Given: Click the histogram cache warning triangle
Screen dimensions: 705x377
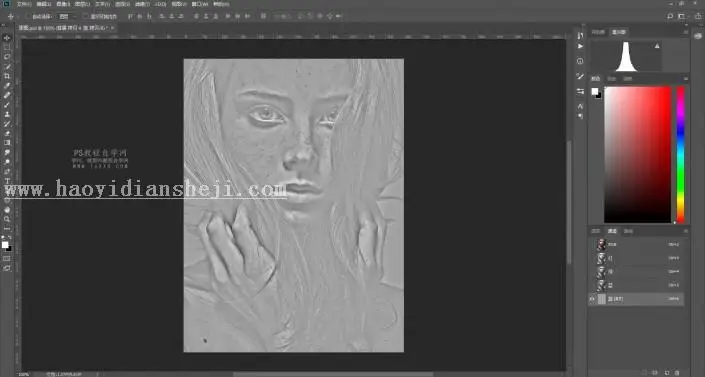Looking at the screenshot, I should pos(657,46).
